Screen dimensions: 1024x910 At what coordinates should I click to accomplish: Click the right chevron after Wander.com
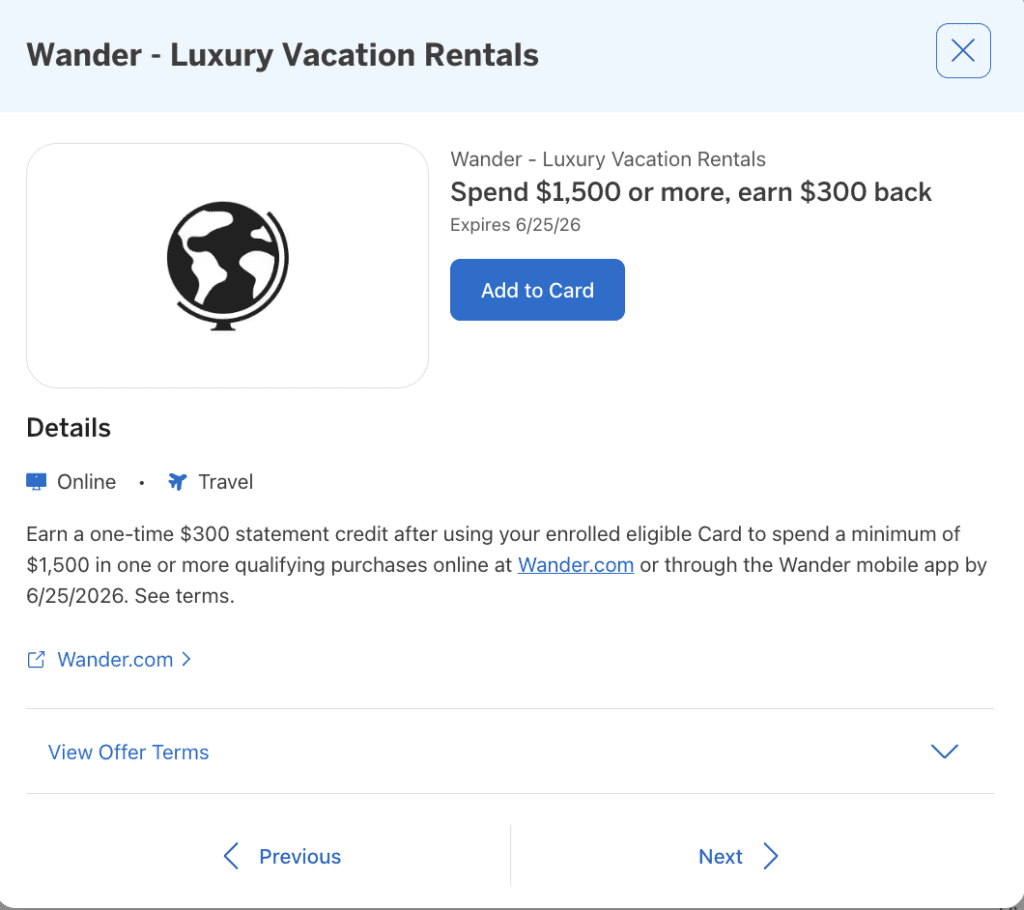pos(187,660)
